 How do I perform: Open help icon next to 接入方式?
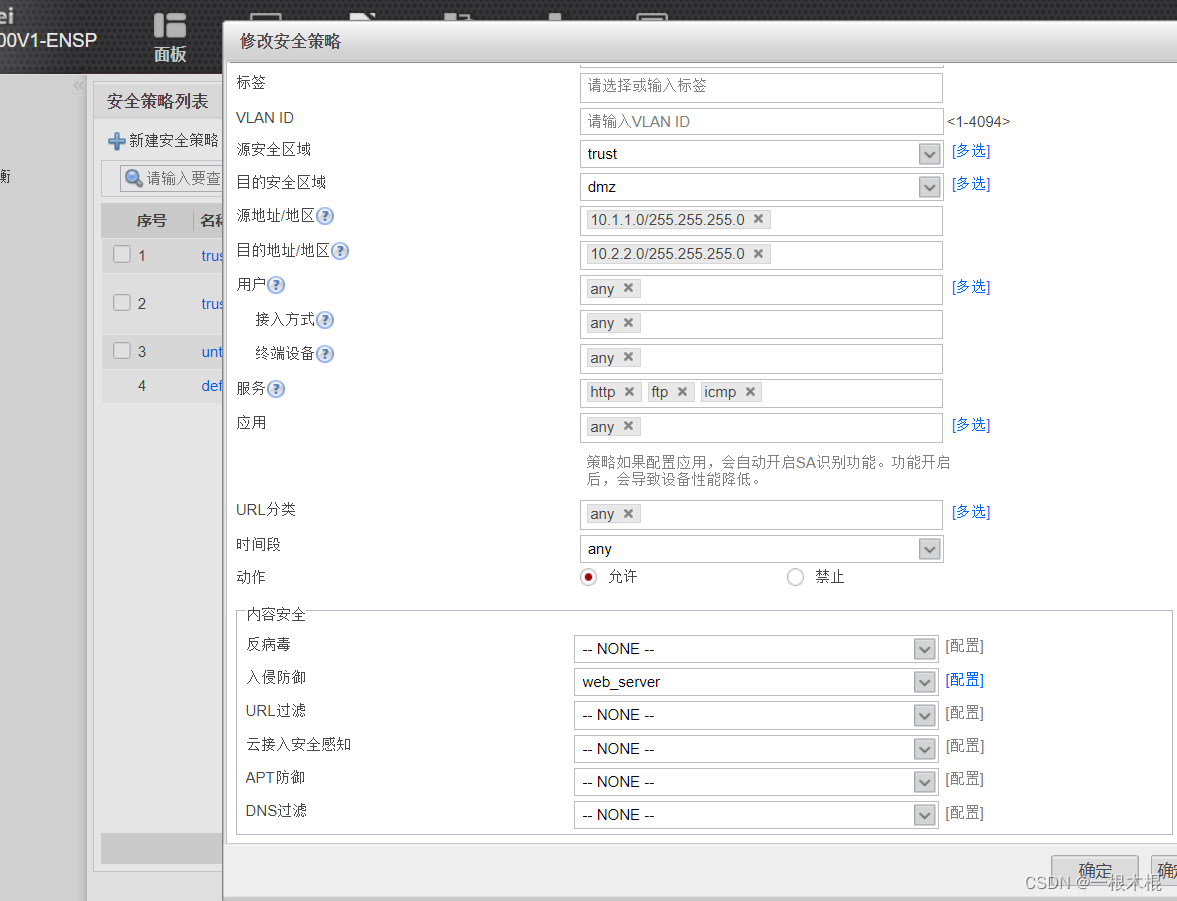(325, 320)
